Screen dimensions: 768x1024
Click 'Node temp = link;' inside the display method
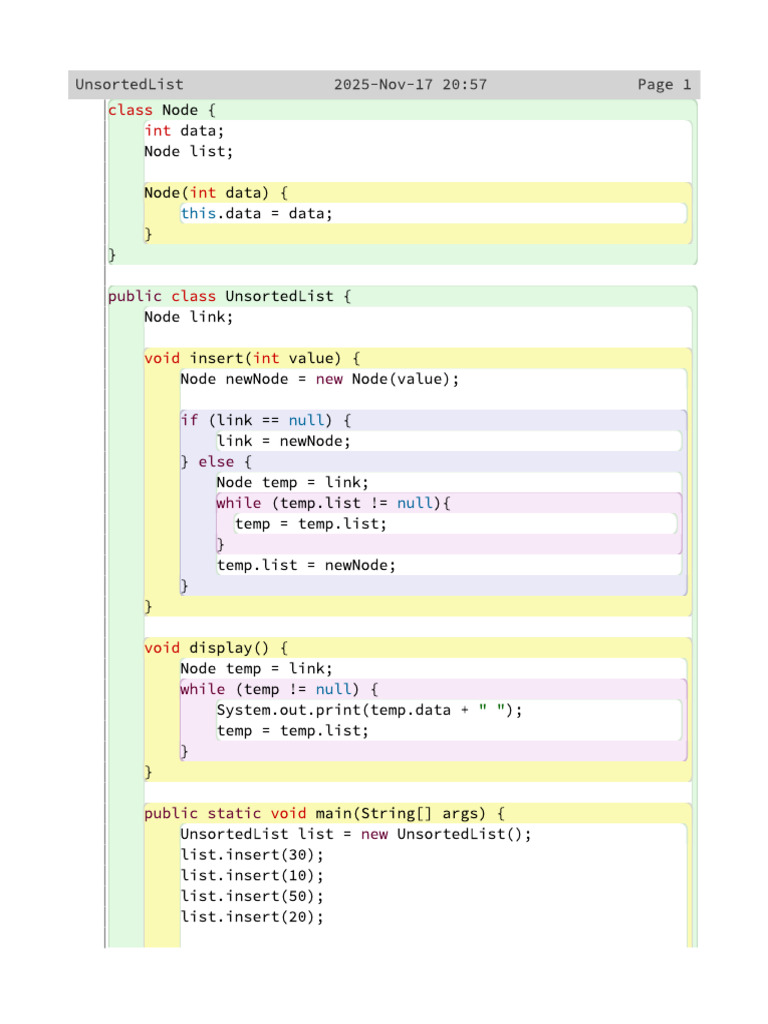click(x=257, y=669)
